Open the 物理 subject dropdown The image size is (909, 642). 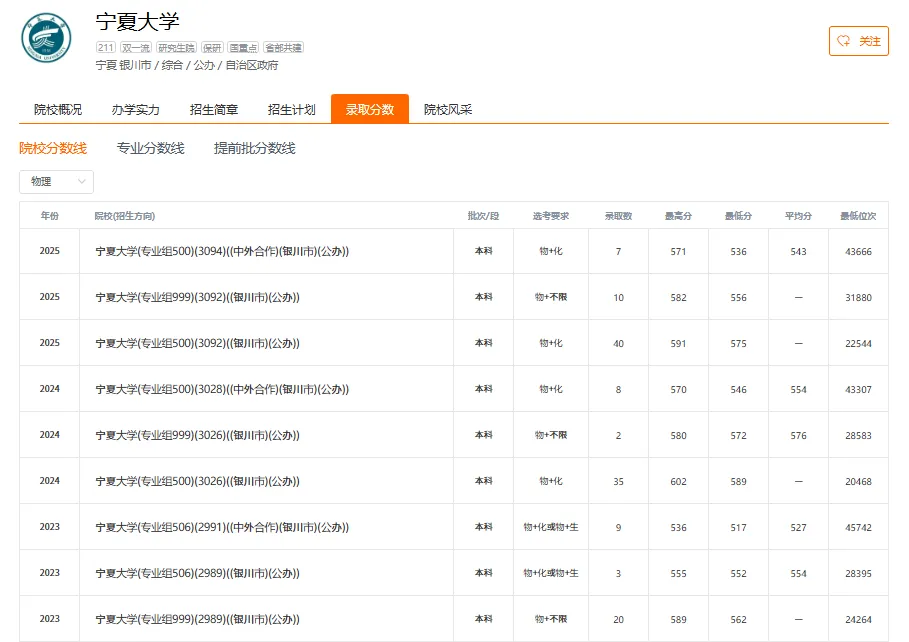pos(56,182)
